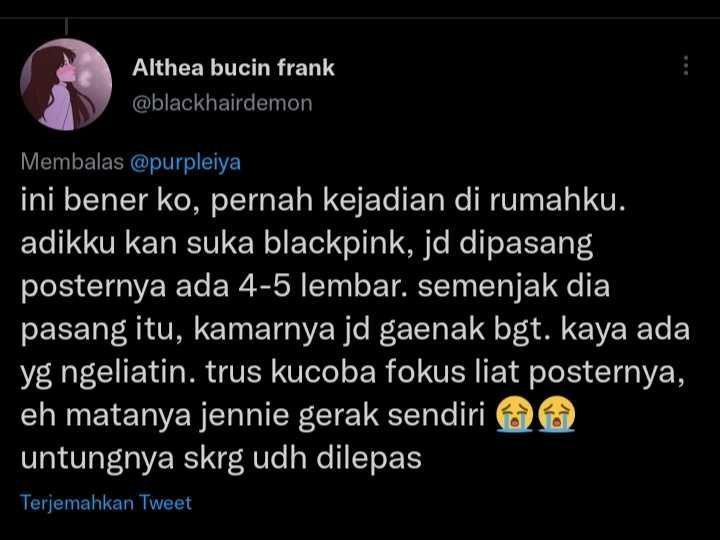Click the last line untungnya skrg udh dilepas
This screenshot has height=540, width=720.
tap(221, 458)
